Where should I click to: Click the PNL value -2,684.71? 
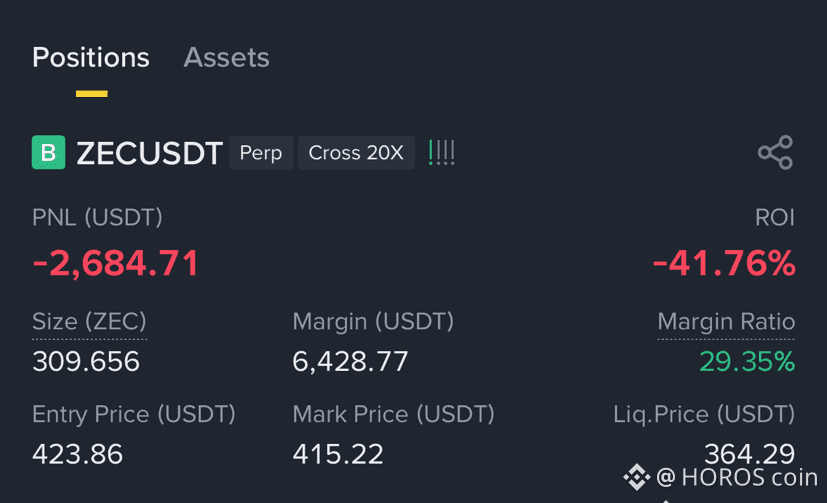pos(116,263)
